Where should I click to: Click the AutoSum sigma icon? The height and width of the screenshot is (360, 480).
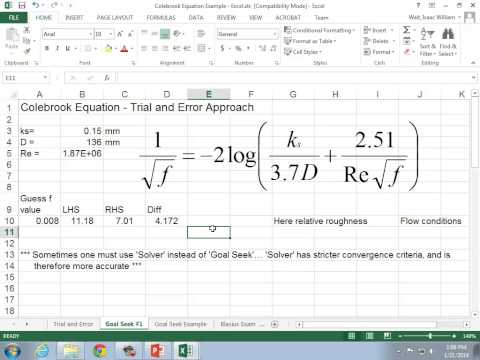coord(406,30)
